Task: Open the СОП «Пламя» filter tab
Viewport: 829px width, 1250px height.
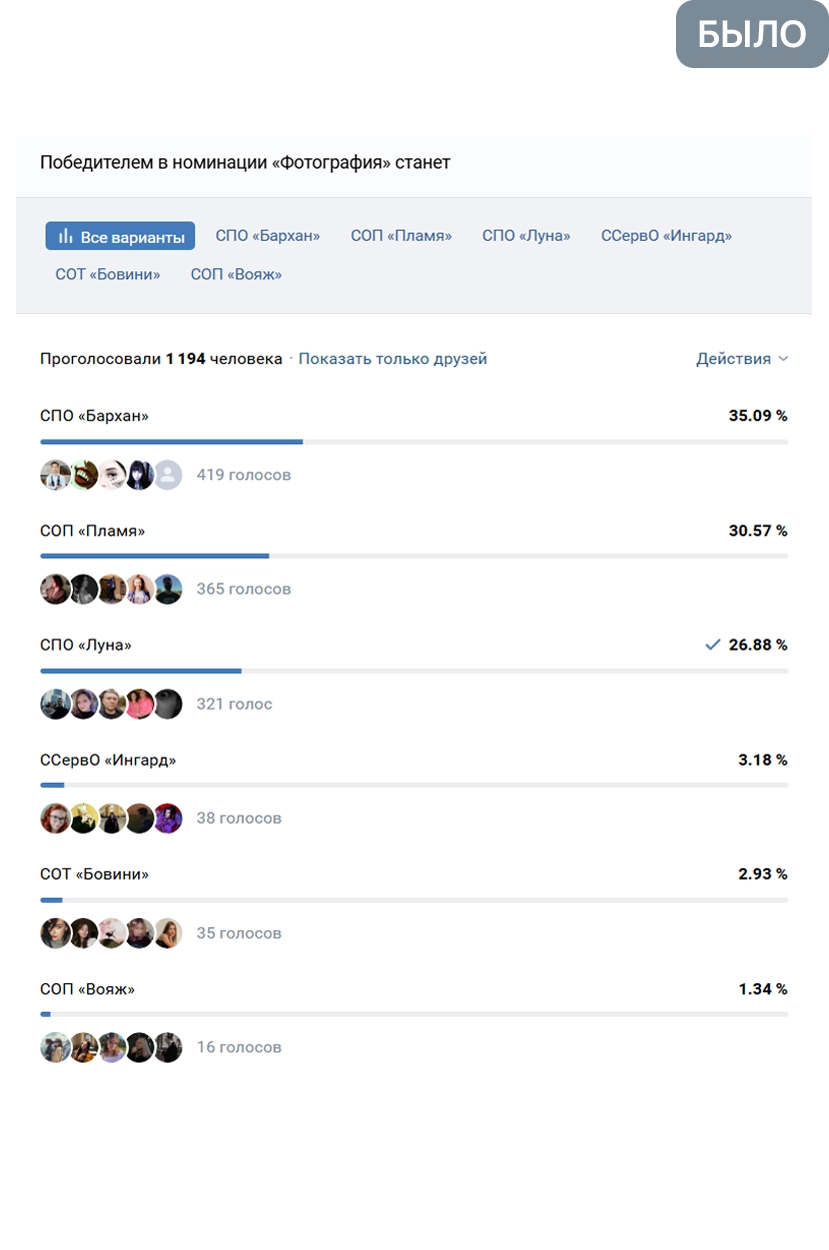Action: [401, 236]
